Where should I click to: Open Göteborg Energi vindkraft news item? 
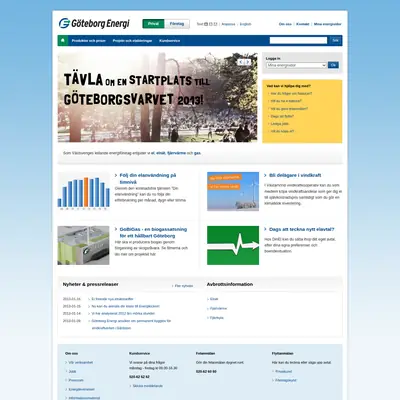(x=131, y=324)
